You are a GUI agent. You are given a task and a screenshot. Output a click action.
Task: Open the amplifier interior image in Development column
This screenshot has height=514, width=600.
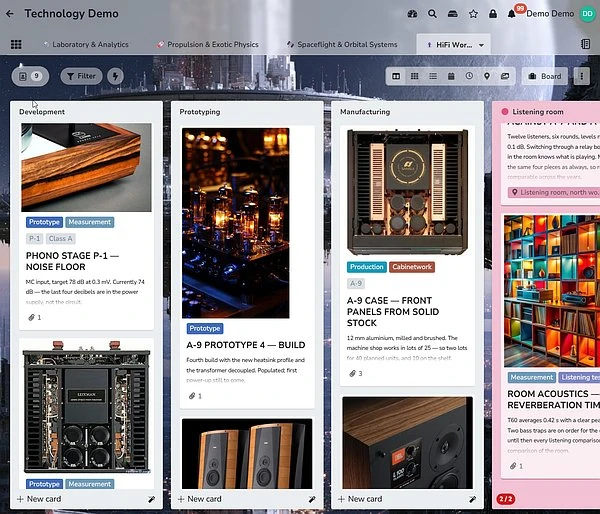coord(86,407)
